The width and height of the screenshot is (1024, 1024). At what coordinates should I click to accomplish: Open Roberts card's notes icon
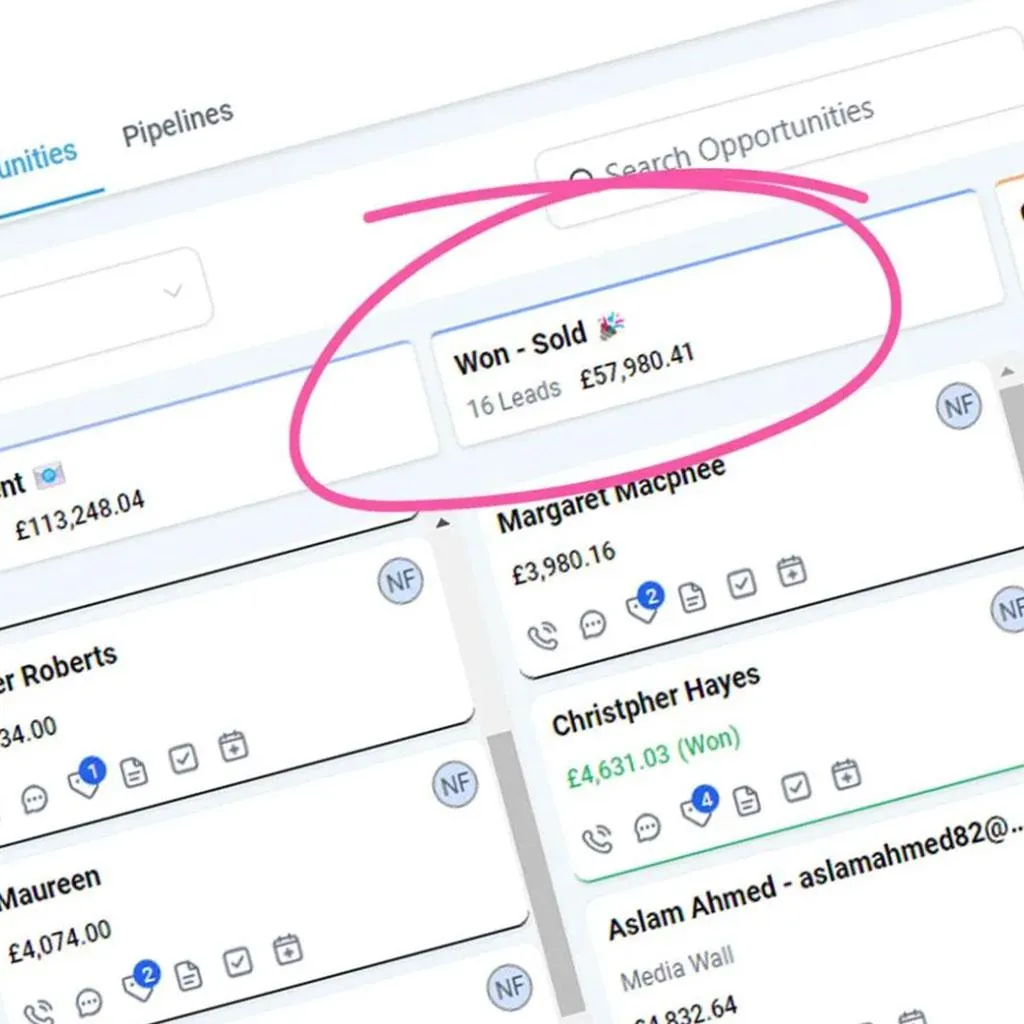tap(134, 773)
